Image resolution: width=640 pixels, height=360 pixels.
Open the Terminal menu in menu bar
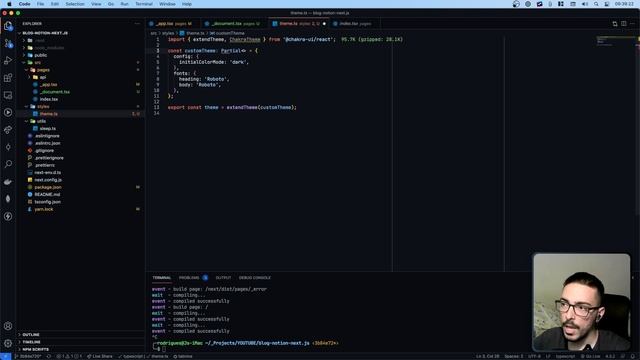(x=144, y=4)
